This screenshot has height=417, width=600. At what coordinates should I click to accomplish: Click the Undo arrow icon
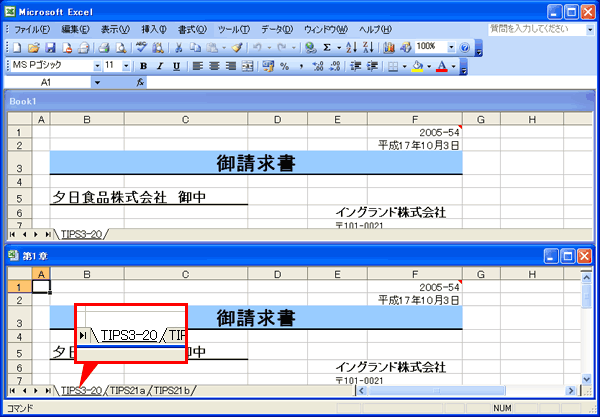click(257, 47)
